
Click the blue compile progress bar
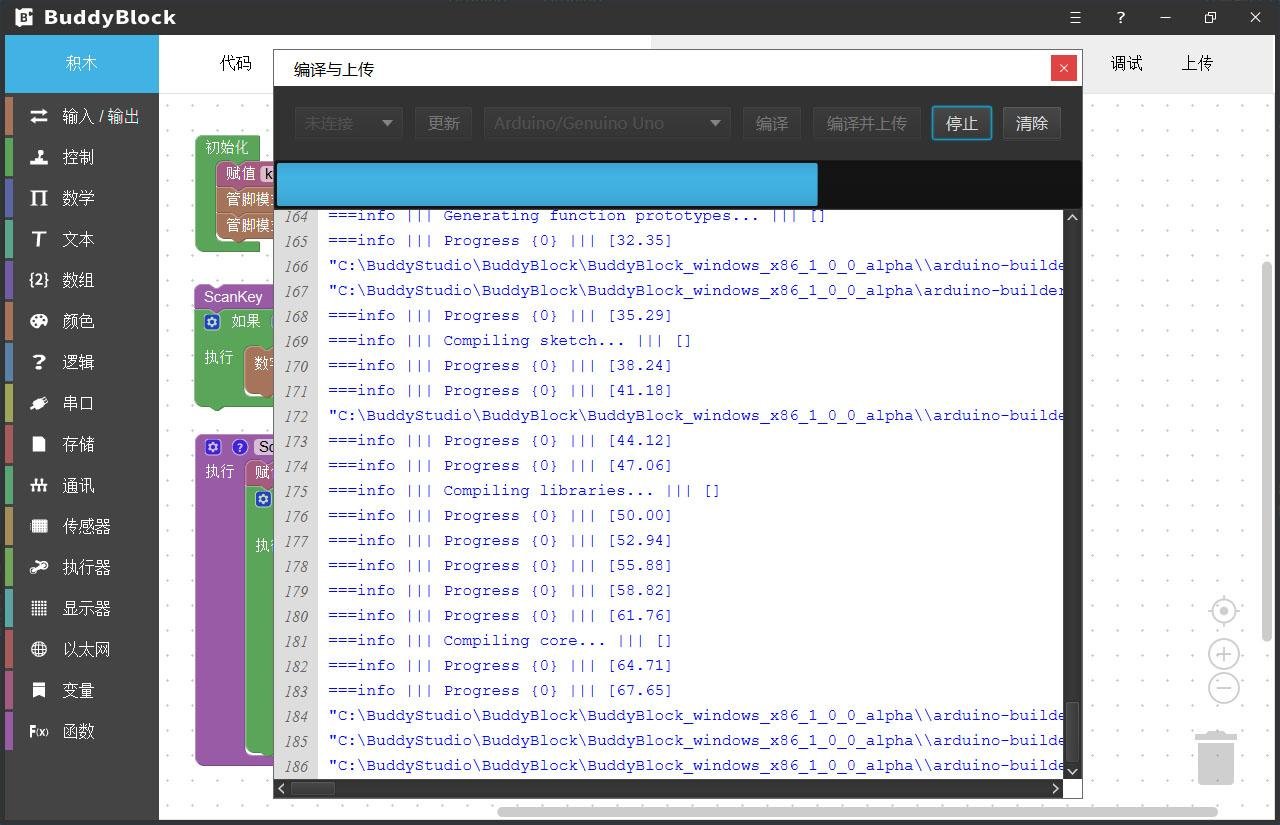[547, 185]
